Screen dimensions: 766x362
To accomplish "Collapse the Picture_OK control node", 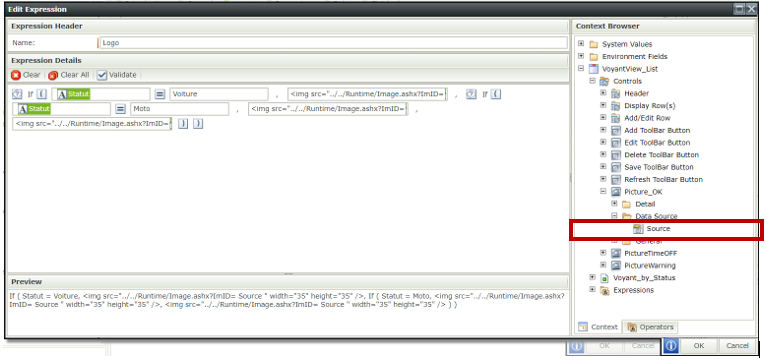I will click(603, 192).
